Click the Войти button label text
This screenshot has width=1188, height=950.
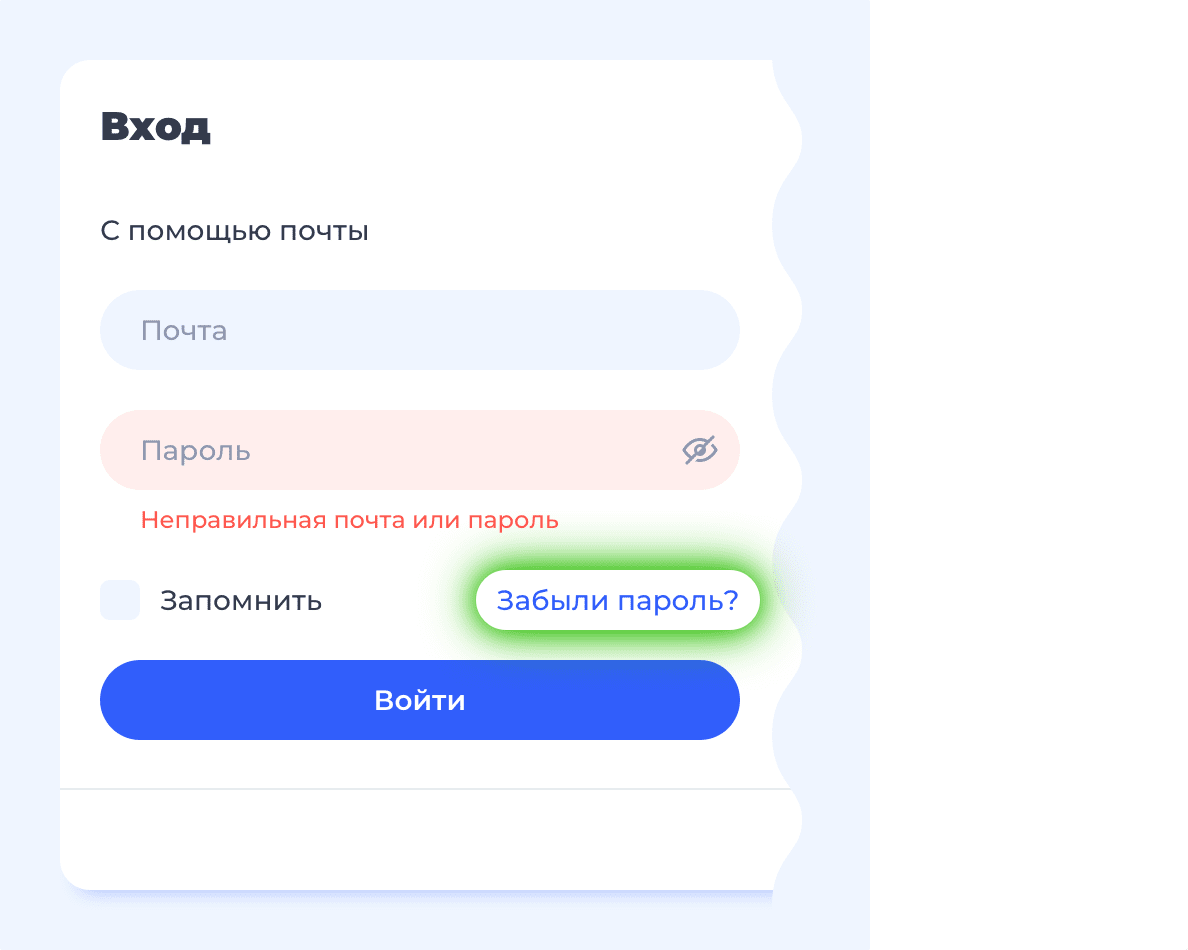[x=420, y=700]
